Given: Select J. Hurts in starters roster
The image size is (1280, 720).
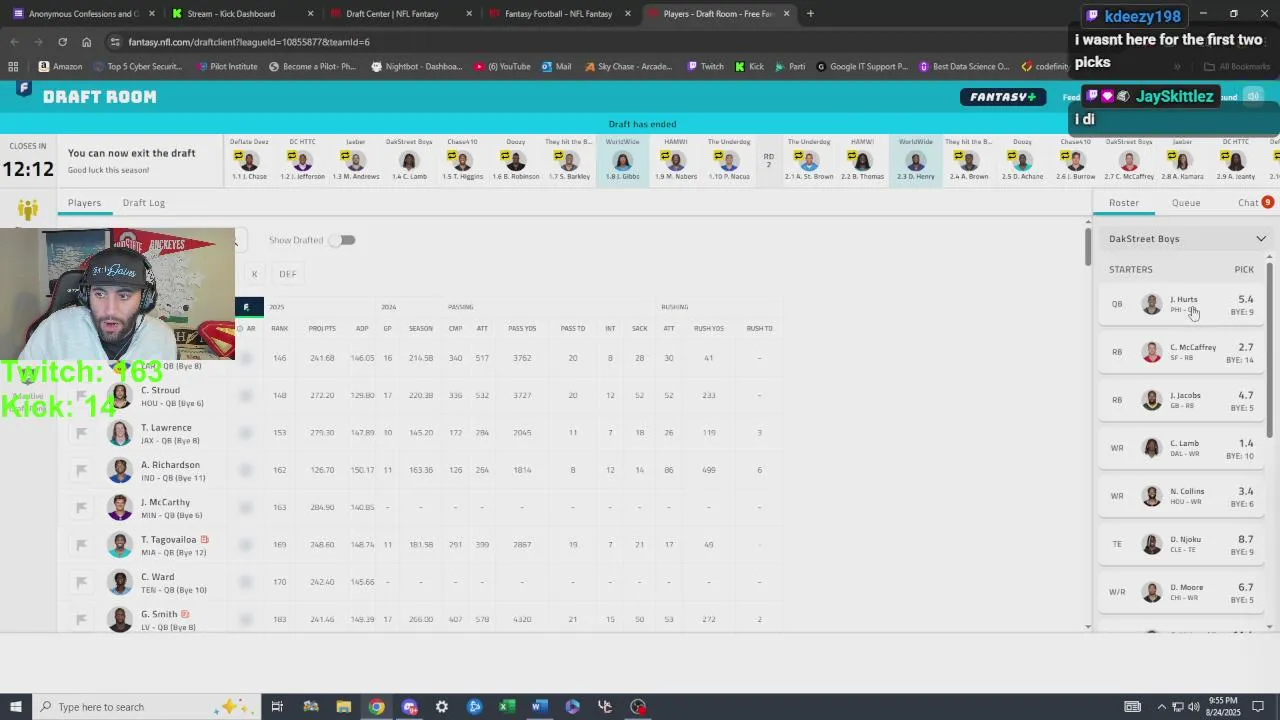Looking at the screenshot, I should coord(1183,304).
